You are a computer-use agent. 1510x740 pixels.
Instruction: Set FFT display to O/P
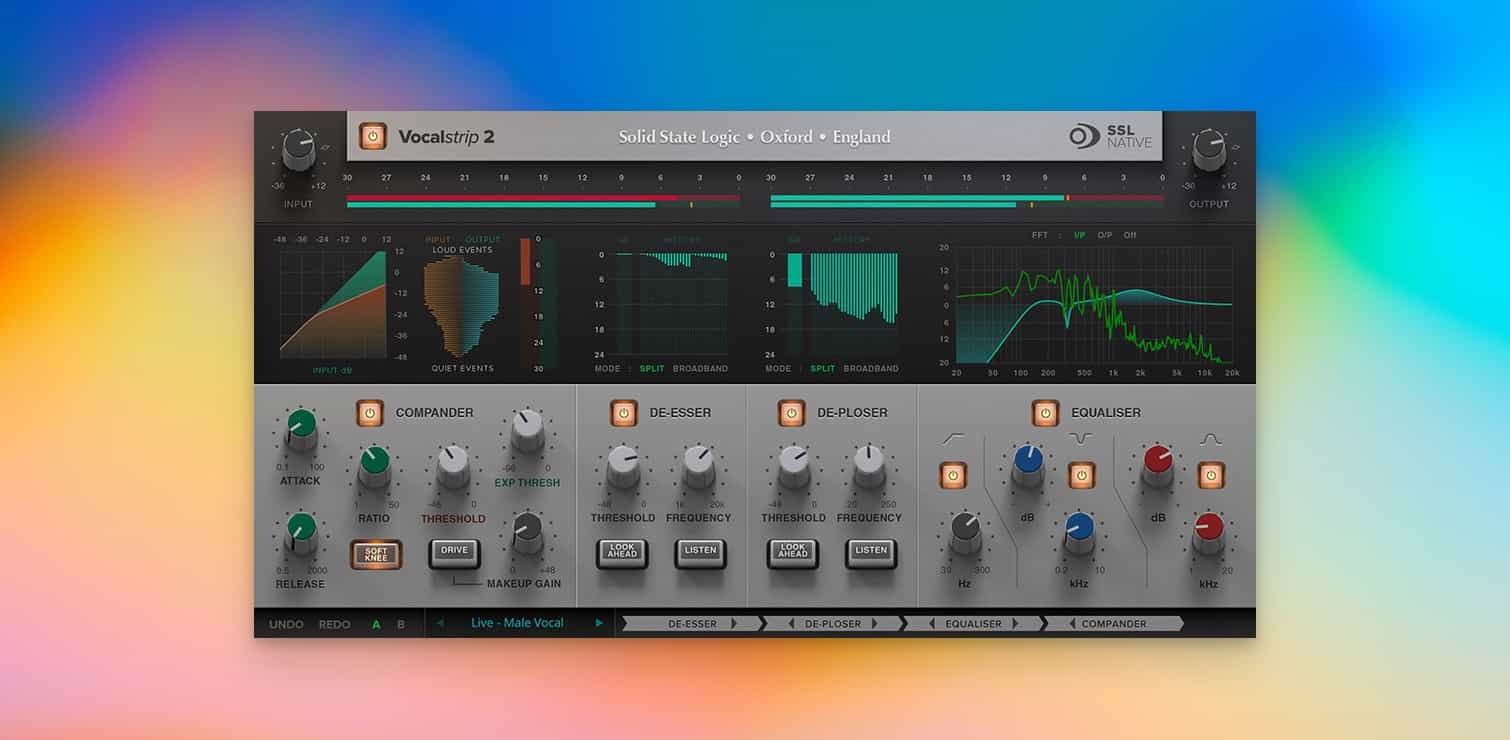coord(1104,235)
